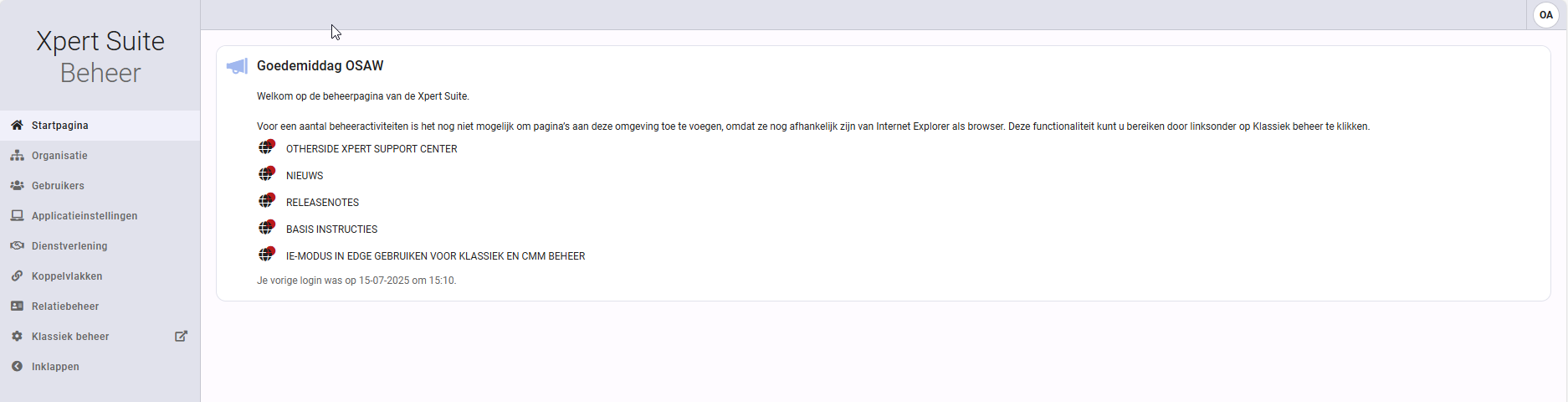The image size is (1568, 402).
Task: Go to the Organisatie section
Action: (x=100, y=156)
